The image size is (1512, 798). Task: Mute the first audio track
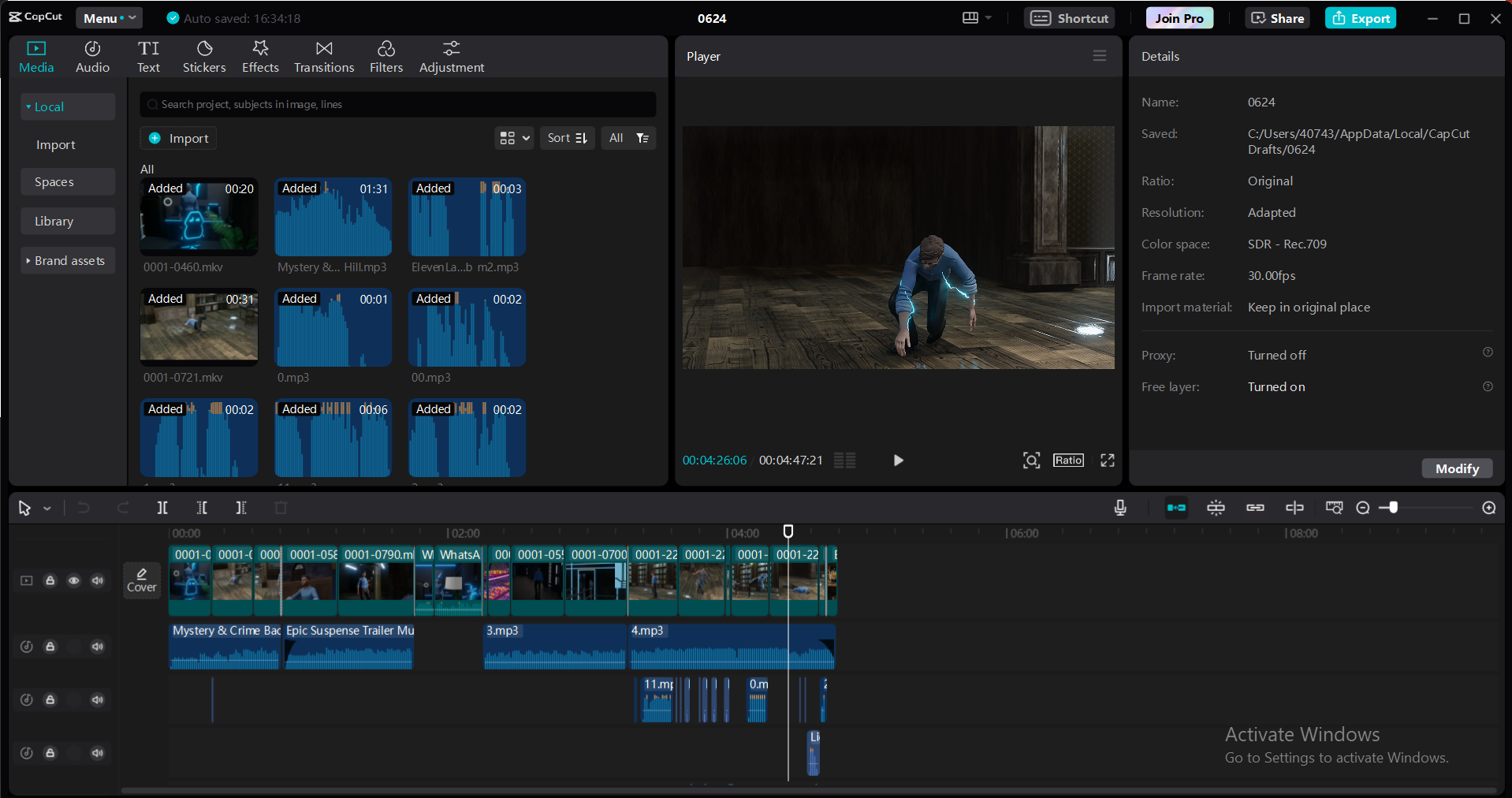(98, 647)
